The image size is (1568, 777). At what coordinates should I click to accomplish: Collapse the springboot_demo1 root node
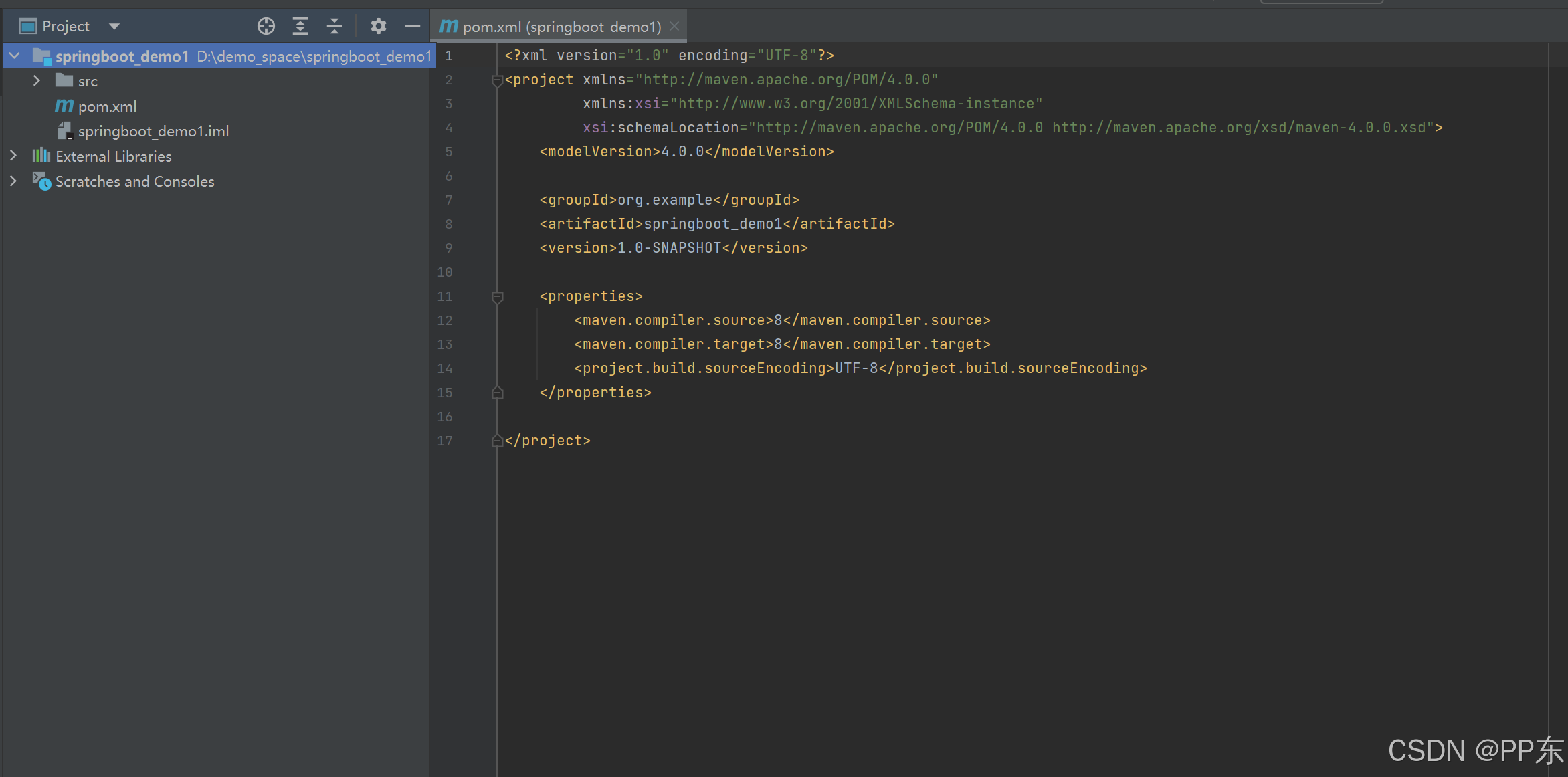tap(15, 55)
